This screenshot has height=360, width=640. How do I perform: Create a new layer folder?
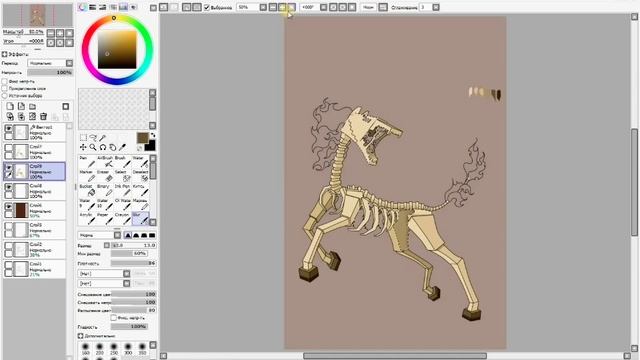coord(32,107)
